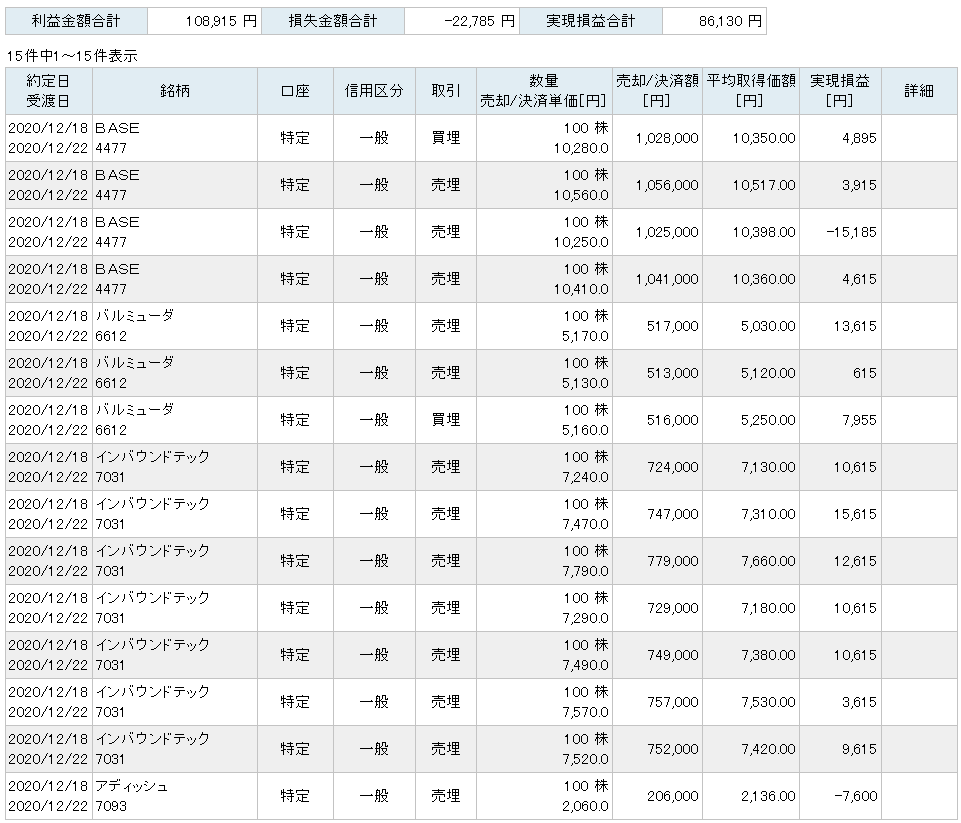Click the 銘柄 column header
Viewport: 961px width, 823px height.
pyautogui.click(x=175, y=91)
